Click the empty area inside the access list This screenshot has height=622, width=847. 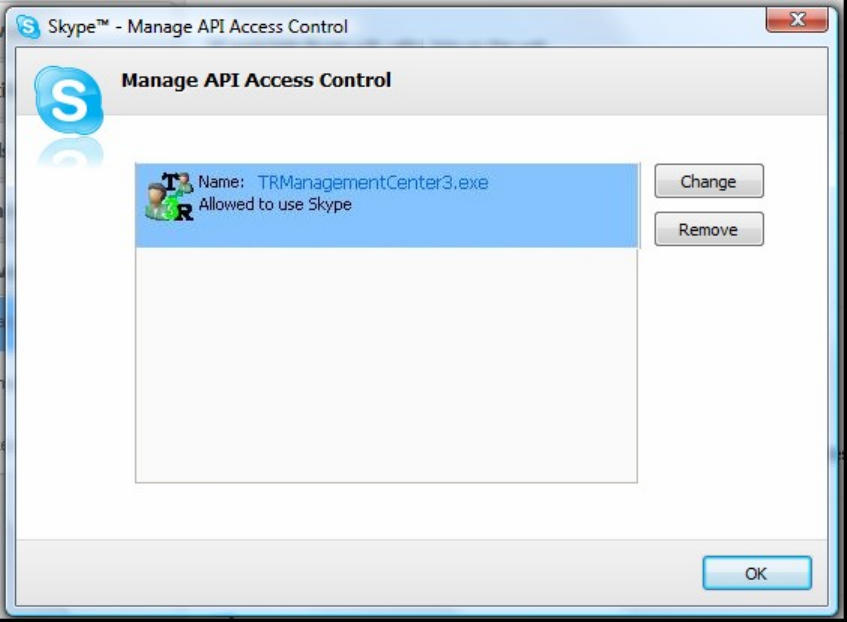[x=386, y=365]
